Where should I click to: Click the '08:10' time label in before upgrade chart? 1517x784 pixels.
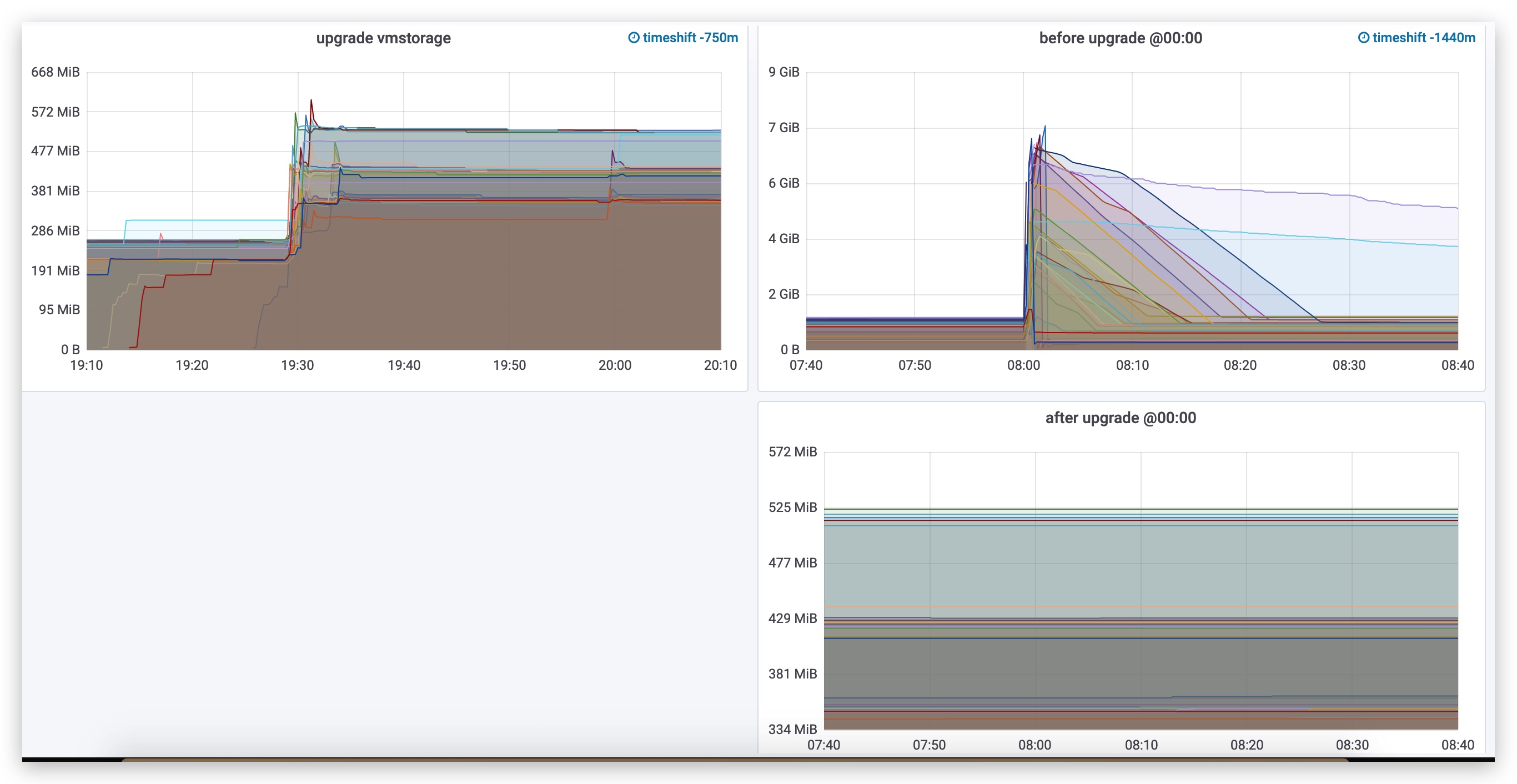(x=1132, y=365)
